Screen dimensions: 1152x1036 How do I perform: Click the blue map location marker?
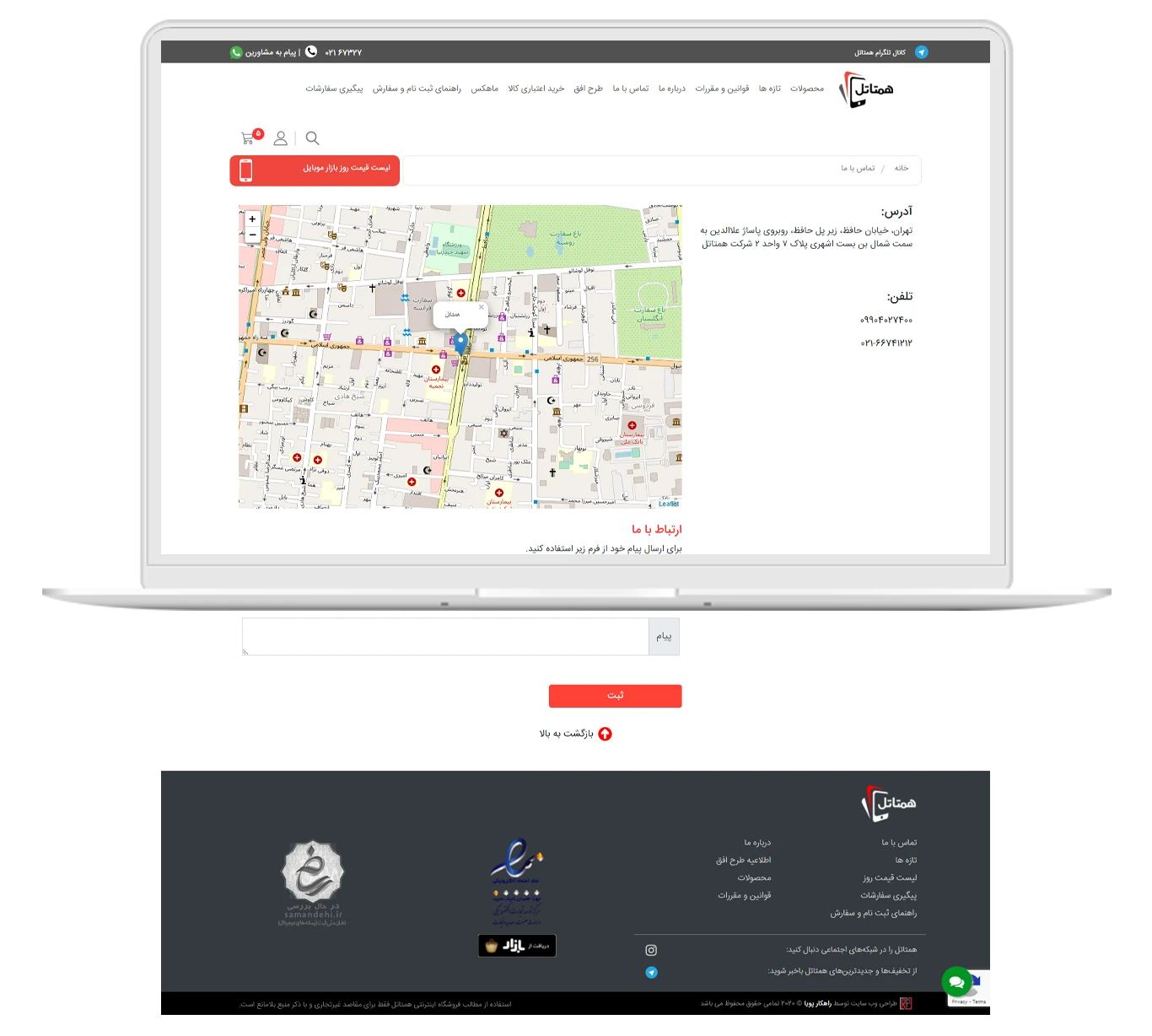point(460,343)
